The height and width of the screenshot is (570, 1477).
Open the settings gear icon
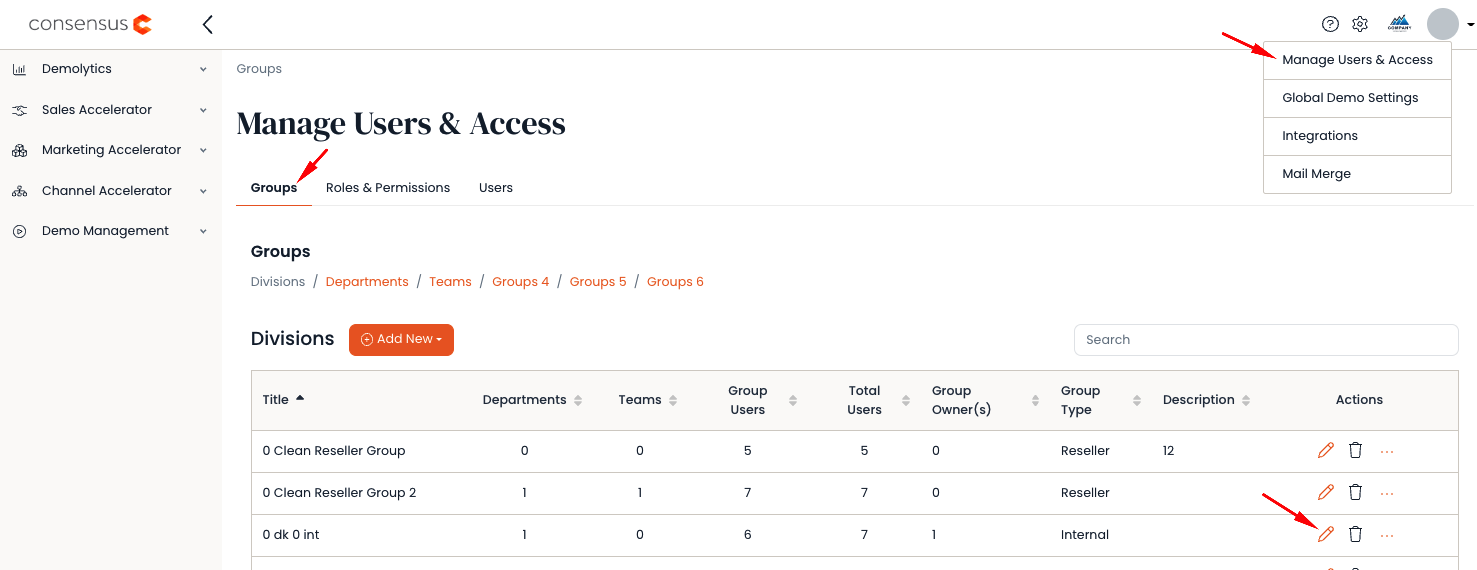coord(1360,24)
